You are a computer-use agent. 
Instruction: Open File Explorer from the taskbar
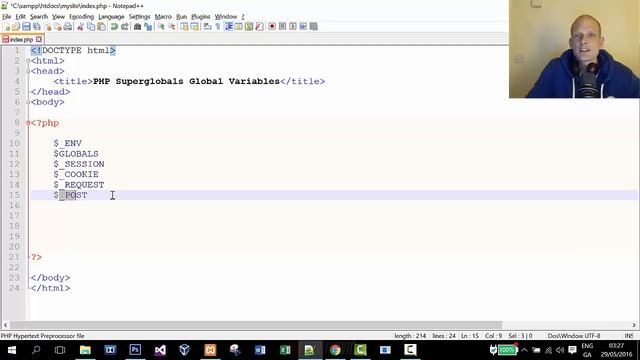(85, 350)
